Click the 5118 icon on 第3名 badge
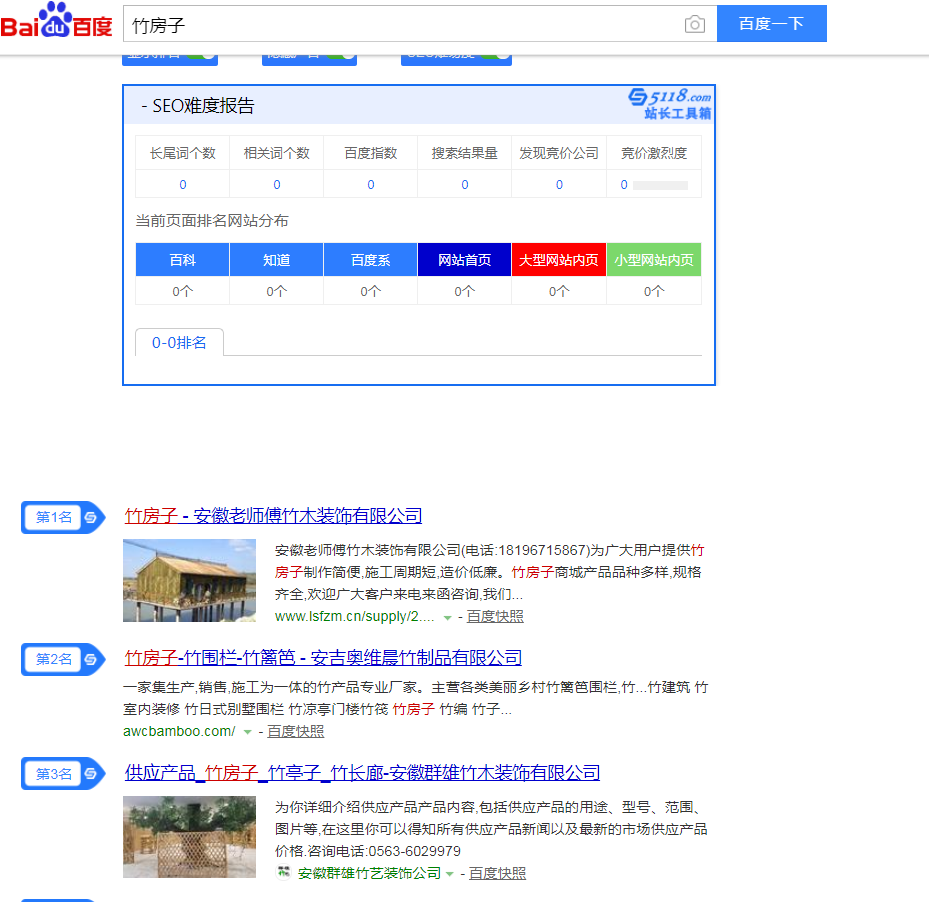 coord(90,773)
